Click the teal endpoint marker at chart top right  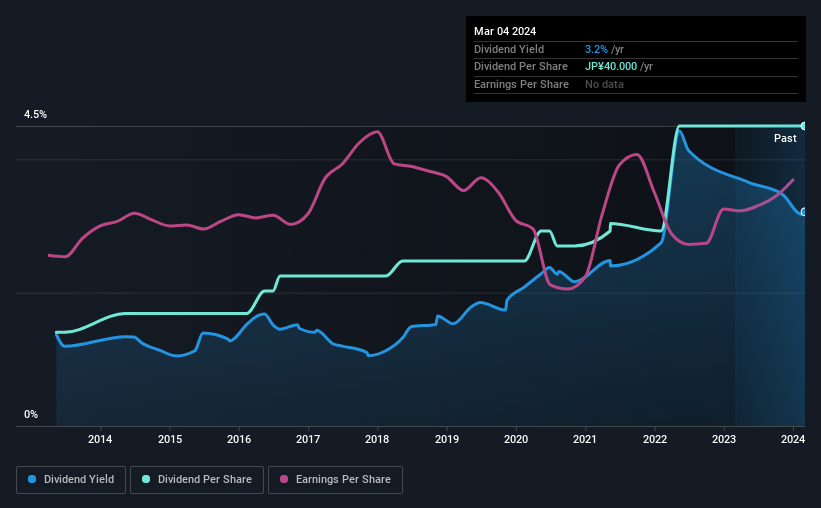(804, 126)
